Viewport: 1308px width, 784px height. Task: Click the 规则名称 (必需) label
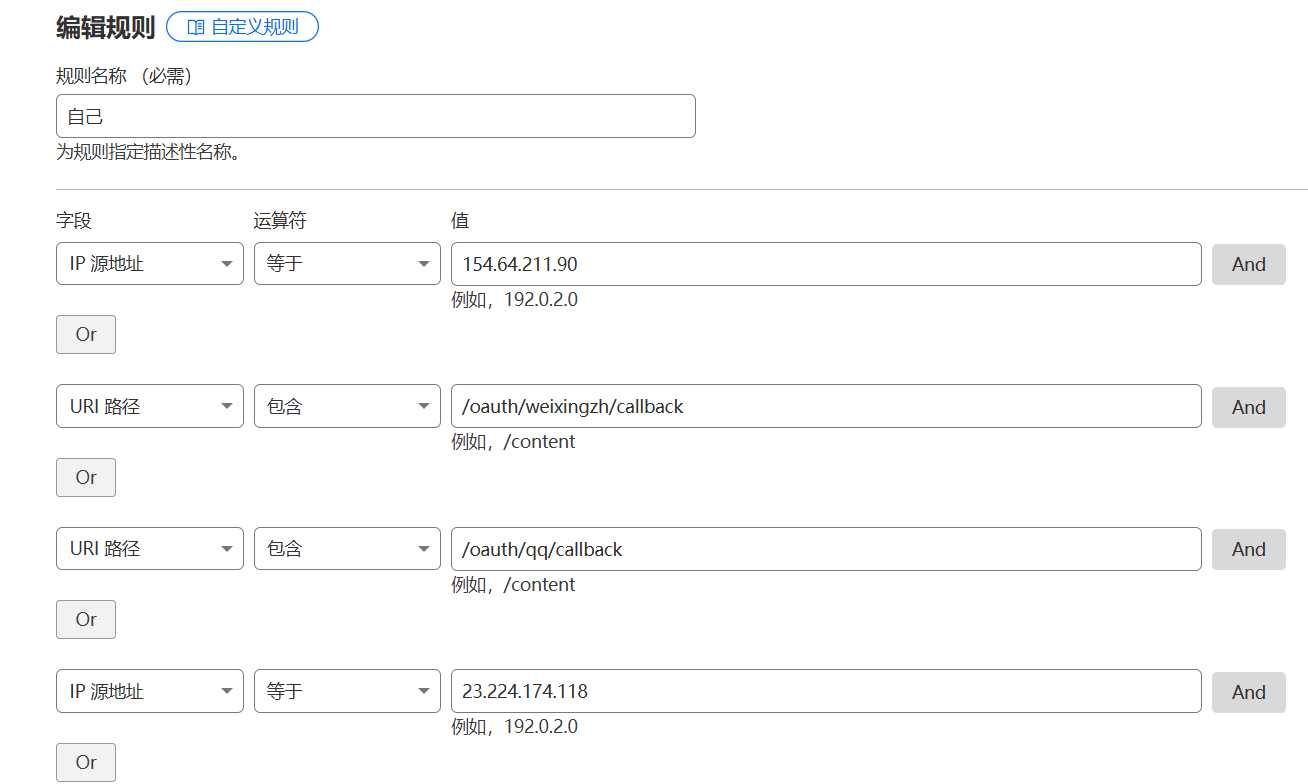point(124,77)
